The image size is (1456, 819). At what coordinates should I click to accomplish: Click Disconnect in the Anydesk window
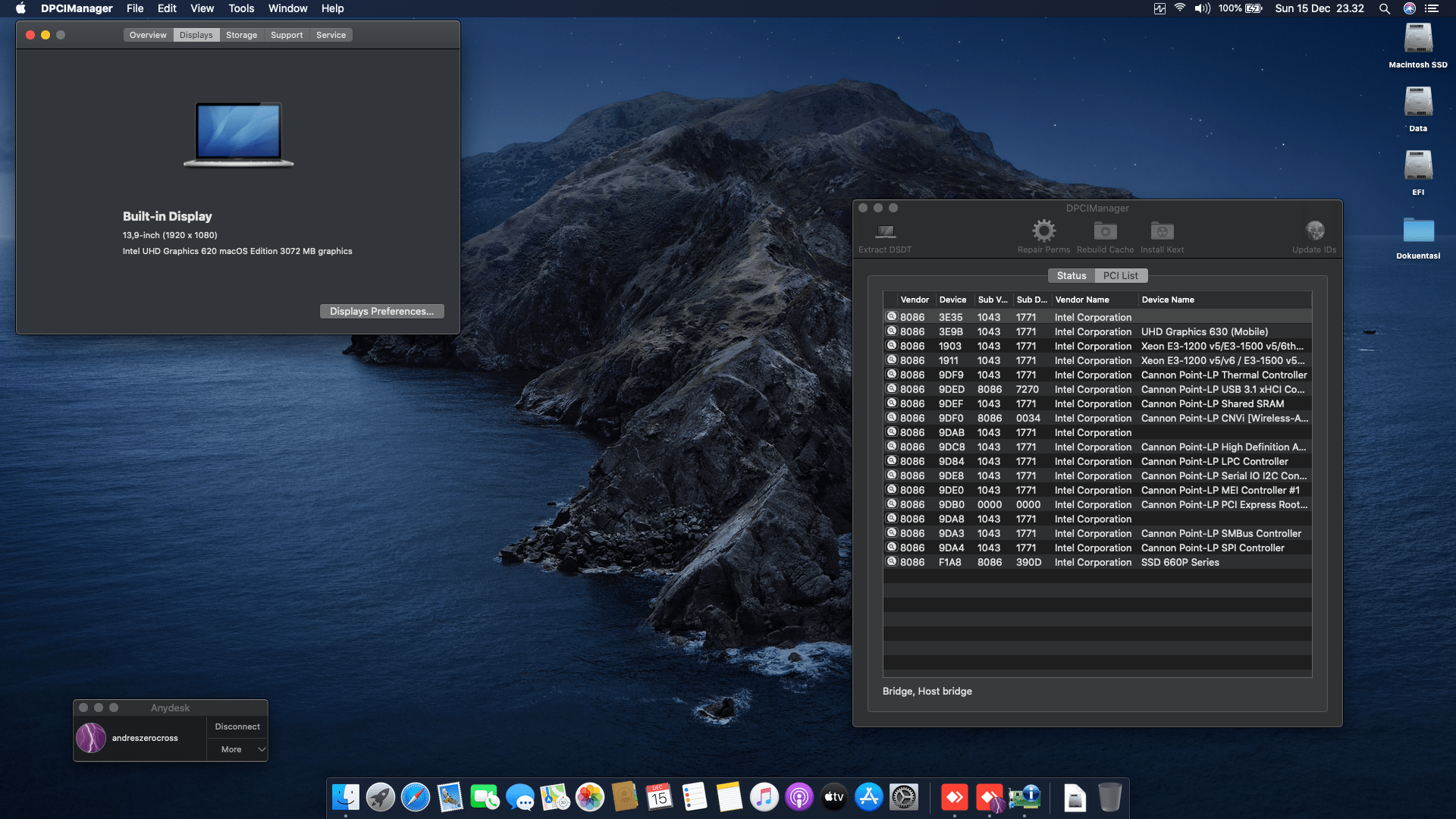click(x=237, y=726)
